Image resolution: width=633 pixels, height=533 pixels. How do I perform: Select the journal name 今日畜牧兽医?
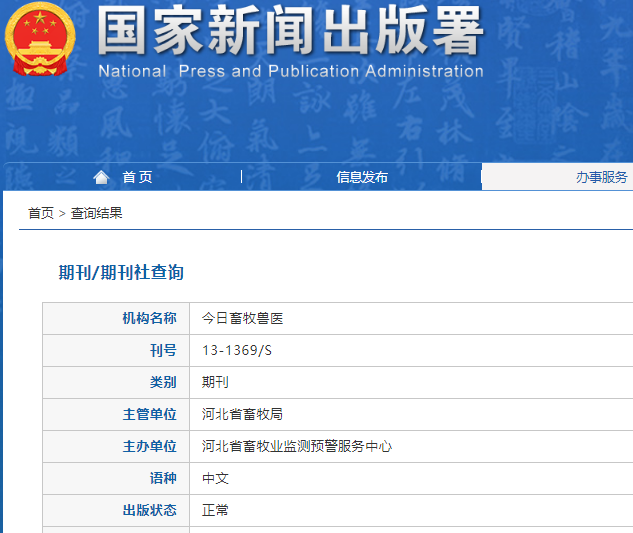tap(243, 318)
